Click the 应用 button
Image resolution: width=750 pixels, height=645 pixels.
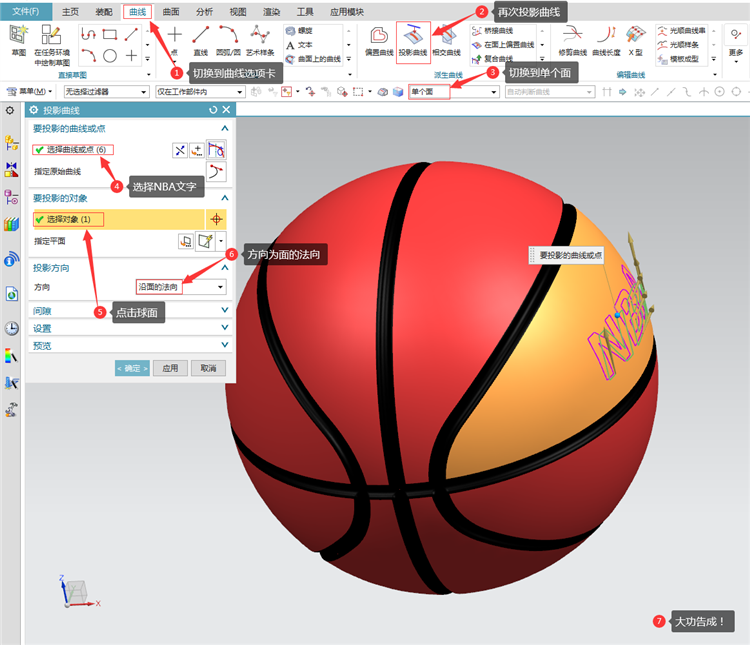coord(170,368)
